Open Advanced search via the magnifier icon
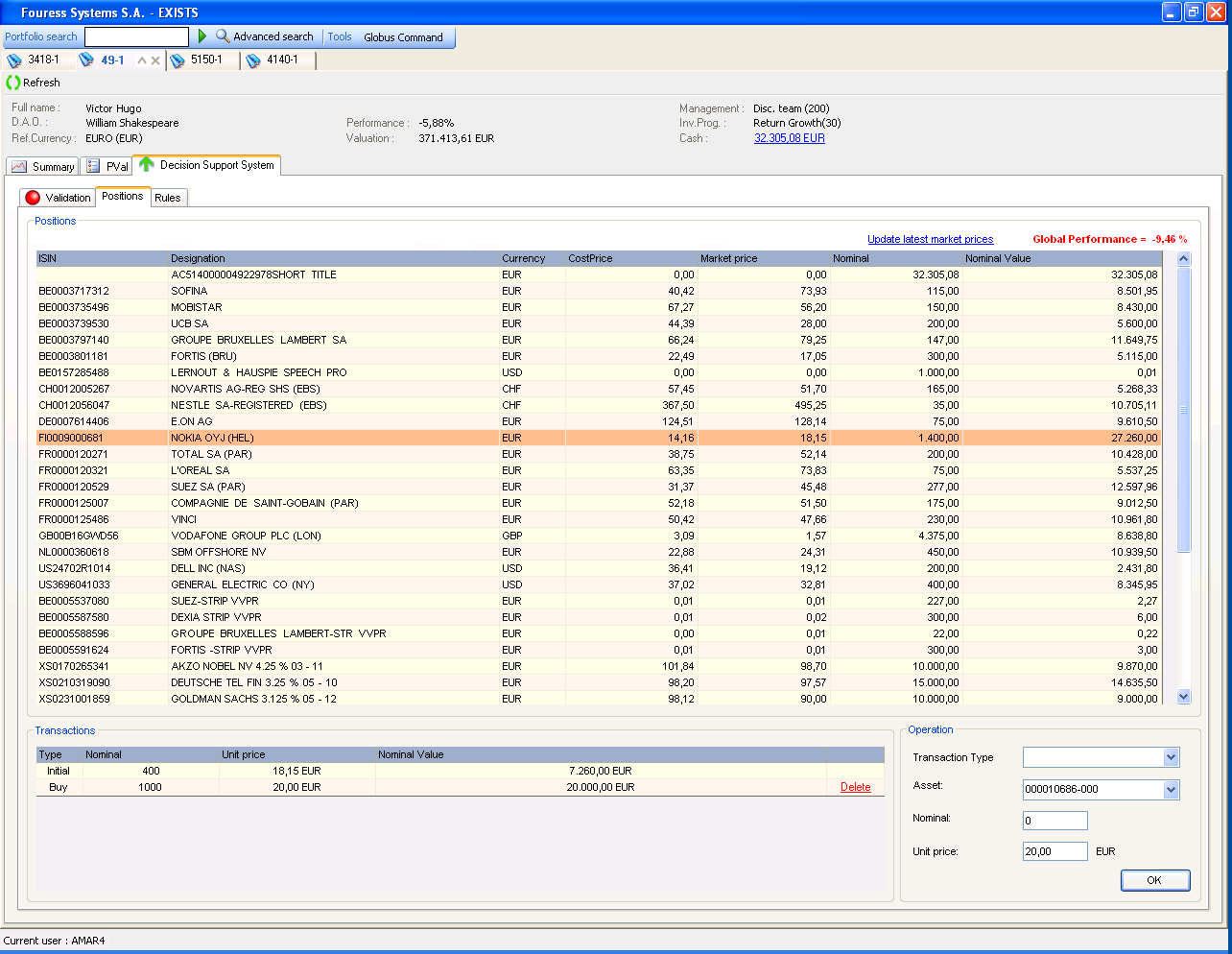The width and height of the screenshot is (1232, 954). [x=223, y=36]
